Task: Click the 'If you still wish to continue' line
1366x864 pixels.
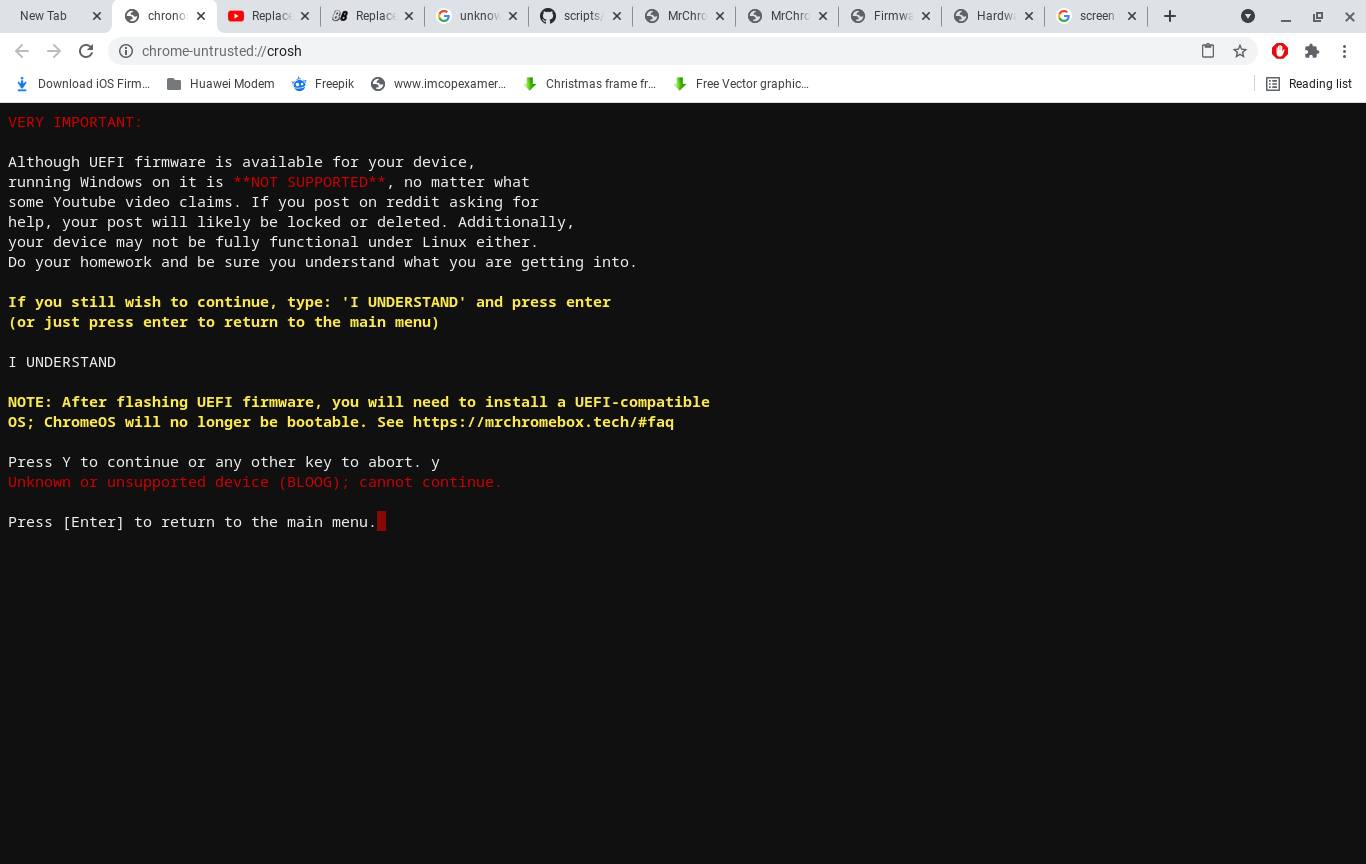Action: [309, 302]
